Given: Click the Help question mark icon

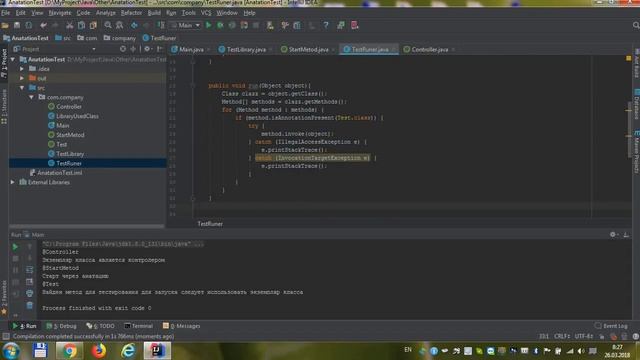Looking at the screenshot, I should point(326,25).
